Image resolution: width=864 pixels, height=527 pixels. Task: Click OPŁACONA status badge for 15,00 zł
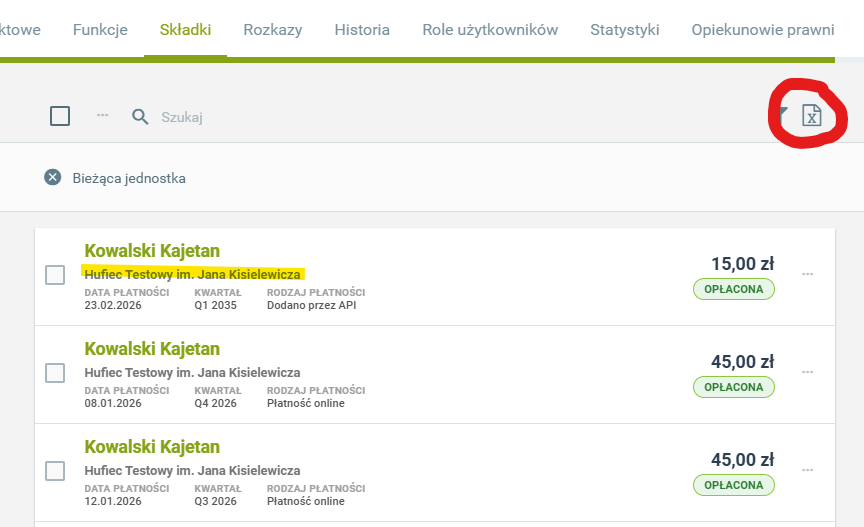[733, 289]
